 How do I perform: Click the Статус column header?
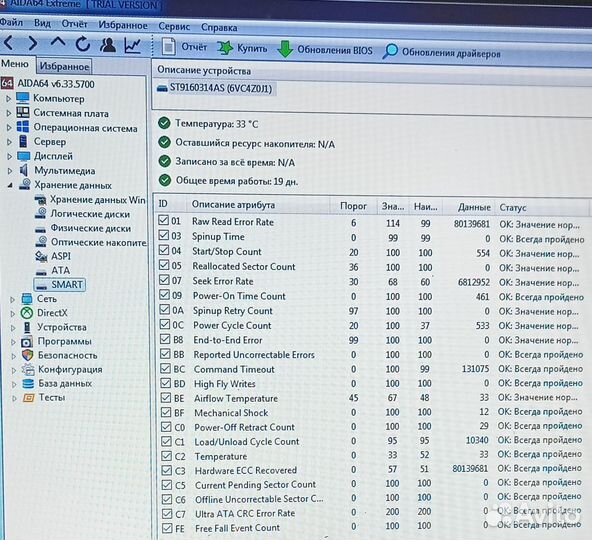(x=512, y=208)
